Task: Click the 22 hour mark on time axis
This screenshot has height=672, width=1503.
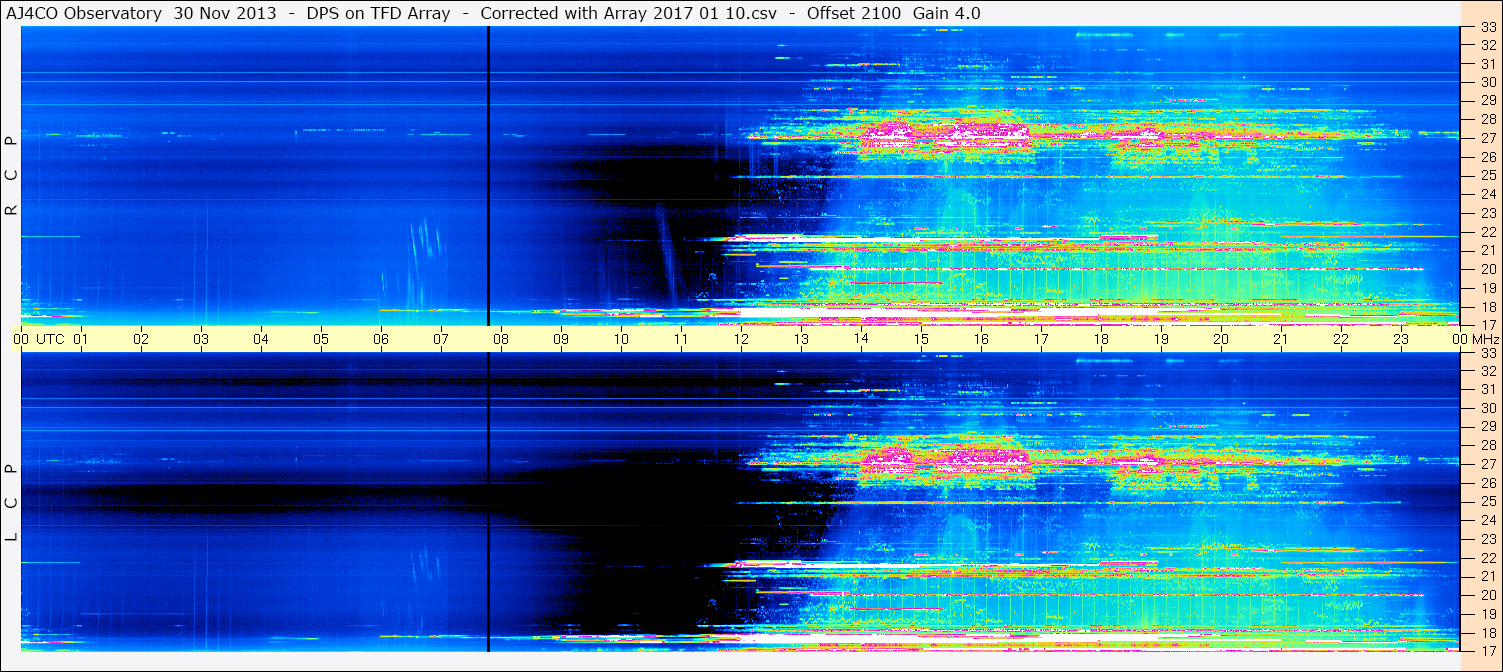Action: 1341,339
